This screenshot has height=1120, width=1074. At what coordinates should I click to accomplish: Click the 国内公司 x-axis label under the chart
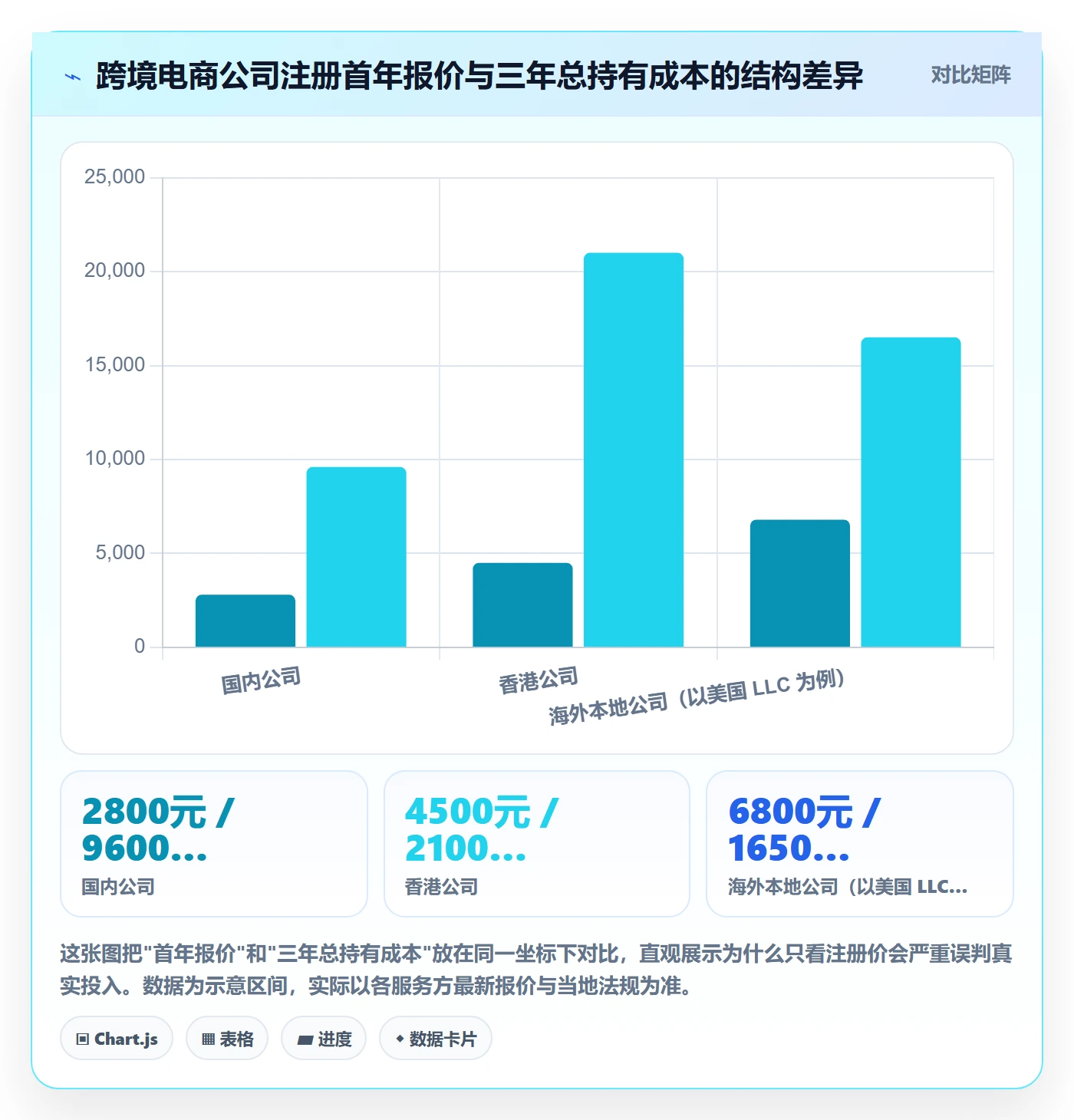(x=261, y=680)
